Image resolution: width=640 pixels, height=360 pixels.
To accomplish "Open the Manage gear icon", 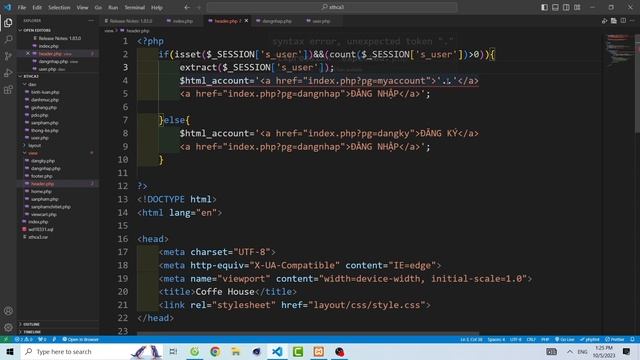I will coord(8,327).
